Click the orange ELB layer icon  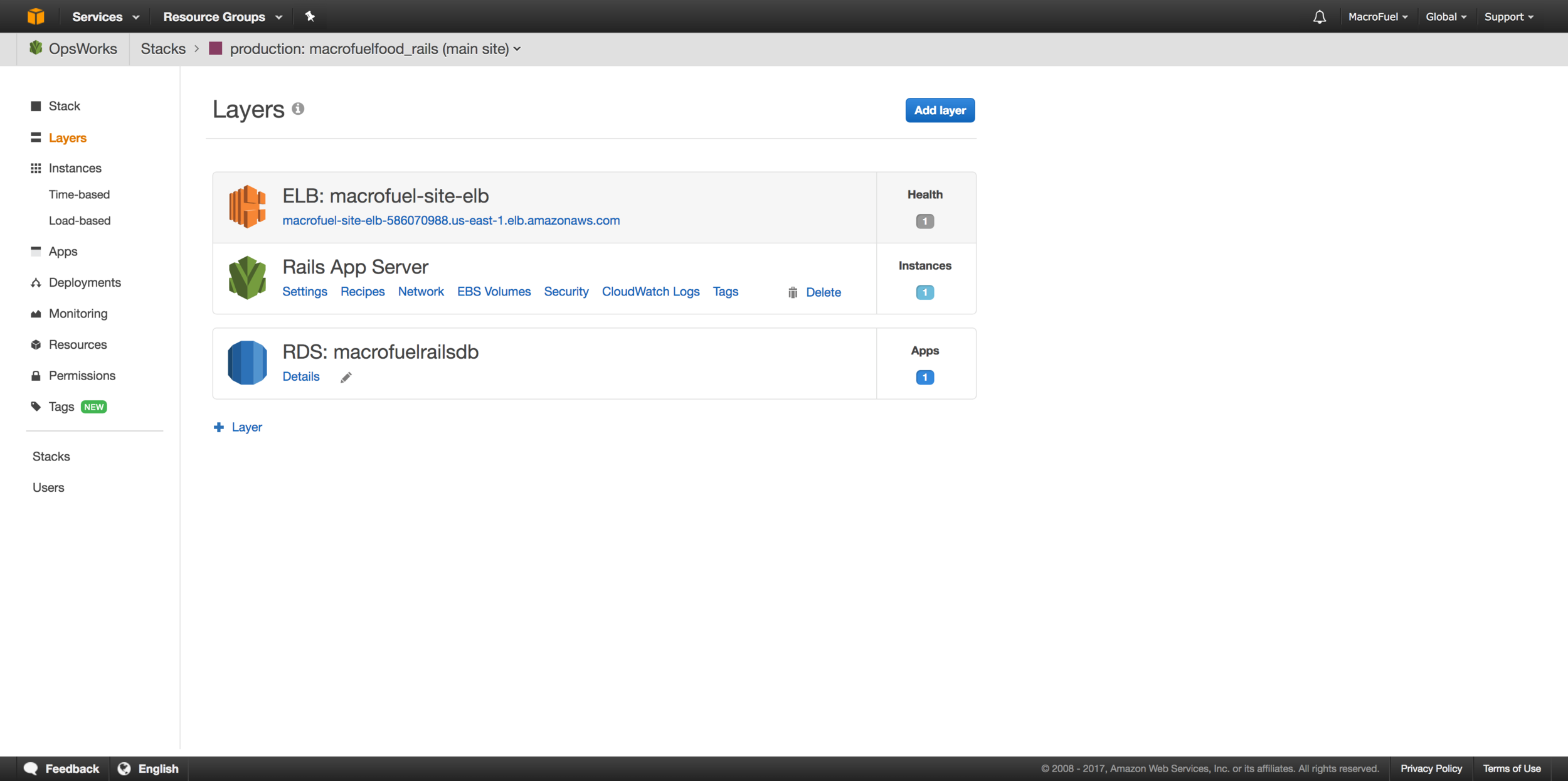[x=247, y=206]
